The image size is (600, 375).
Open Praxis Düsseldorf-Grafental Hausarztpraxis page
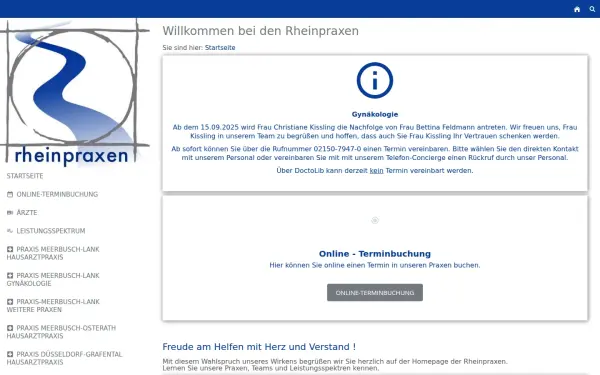(x=64, y=358)
